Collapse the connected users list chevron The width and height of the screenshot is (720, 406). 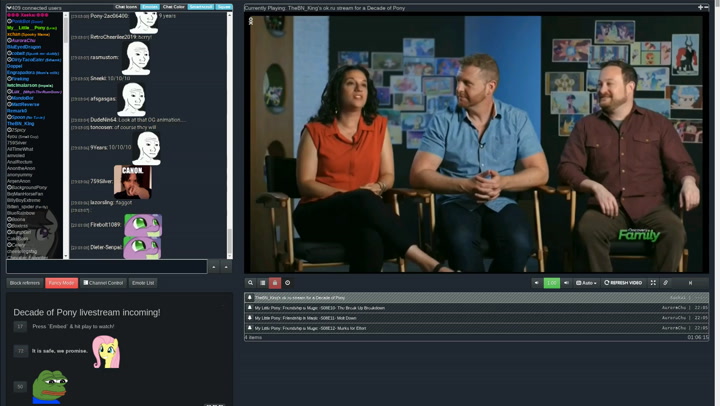(x=9, y=7)
